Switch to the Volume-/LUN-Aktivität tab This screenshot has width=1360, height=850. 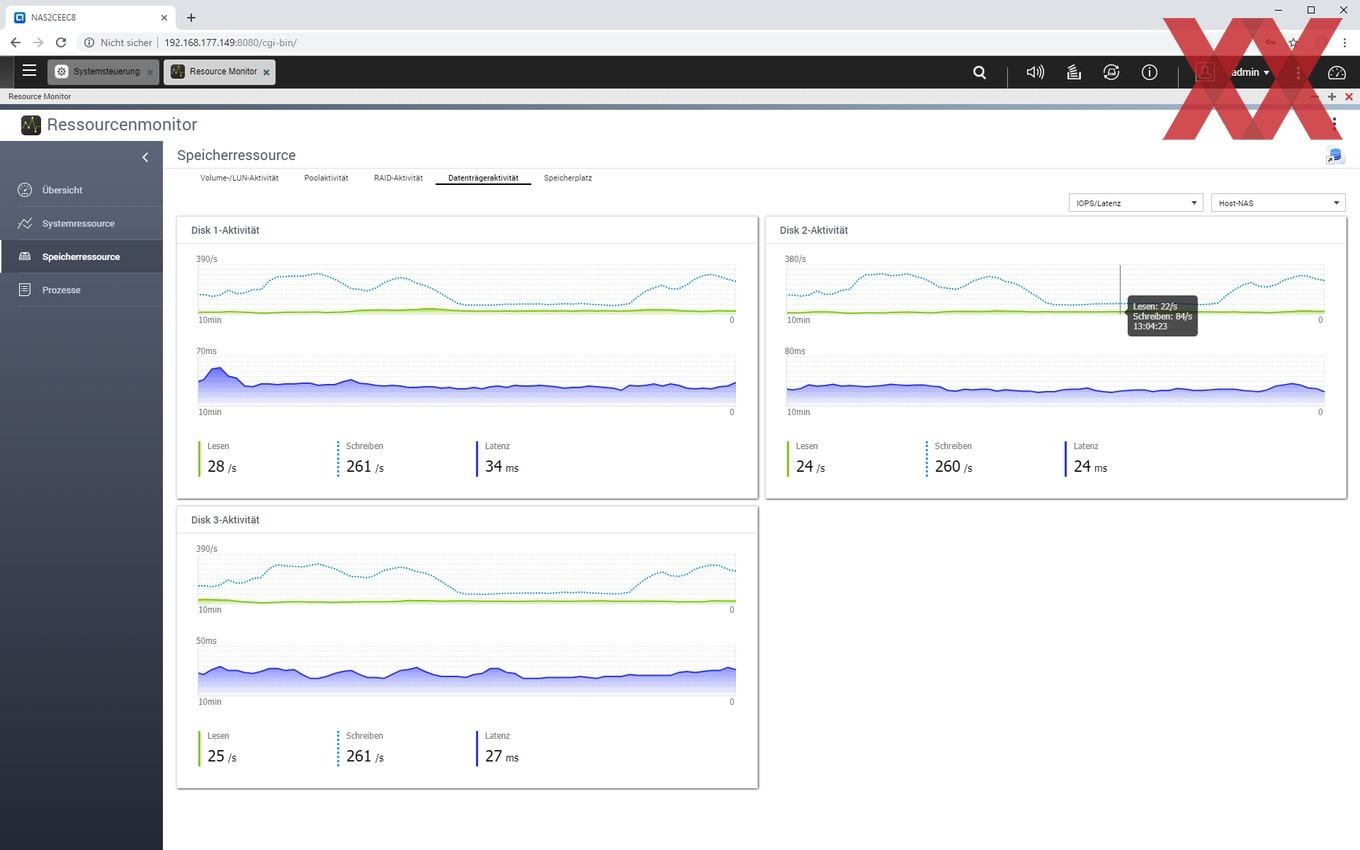(x=239, y=178)
